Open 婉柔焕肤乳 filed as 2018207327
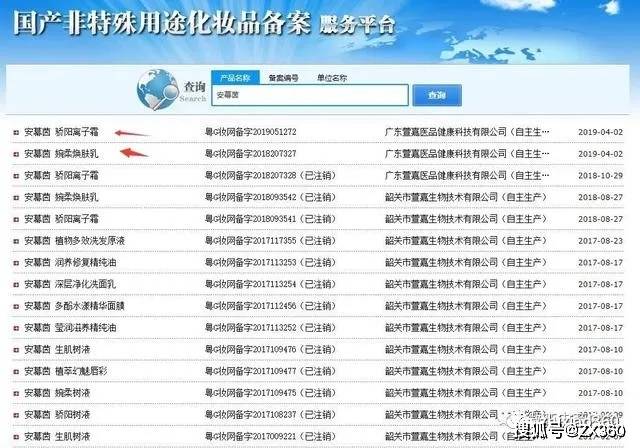This screenshot has width=640, height=448. pos(61,154)
